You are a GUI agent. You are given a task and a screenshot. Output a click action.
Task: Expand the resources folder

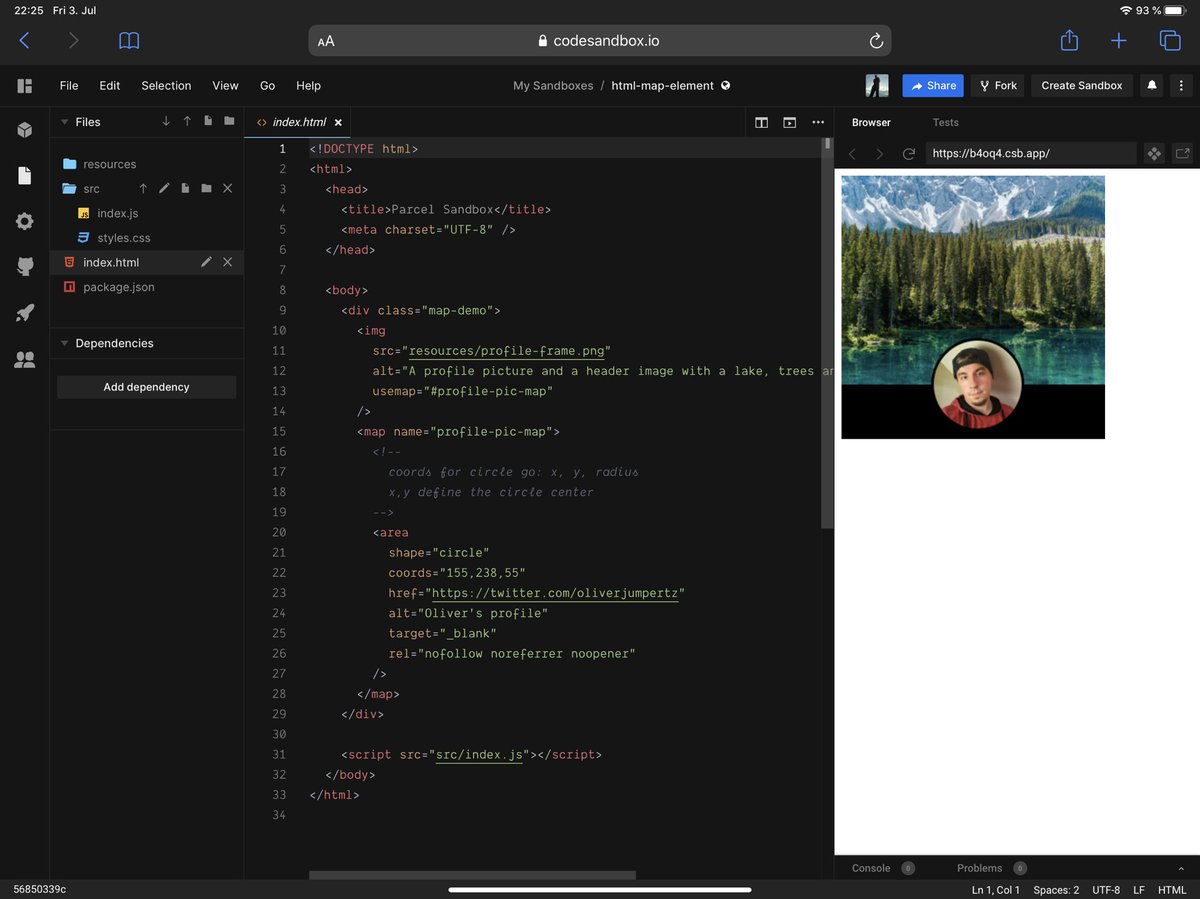(x=110, y=164)
